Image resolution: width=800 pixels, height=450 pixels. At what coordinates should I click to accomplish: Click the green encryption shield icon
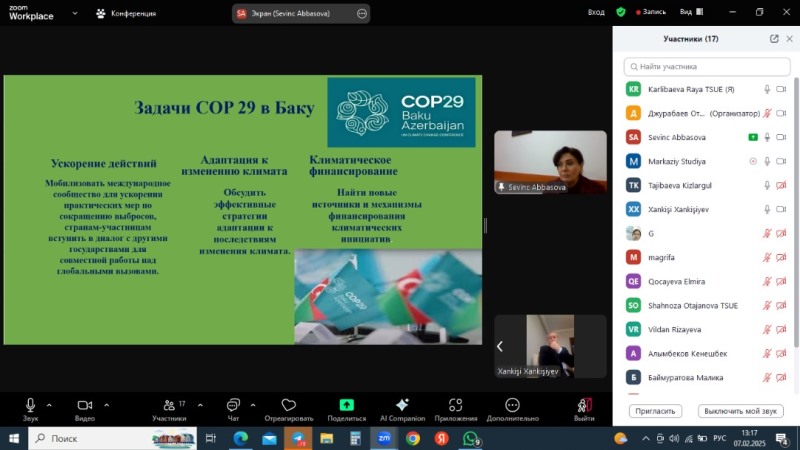tap(621, 12)
